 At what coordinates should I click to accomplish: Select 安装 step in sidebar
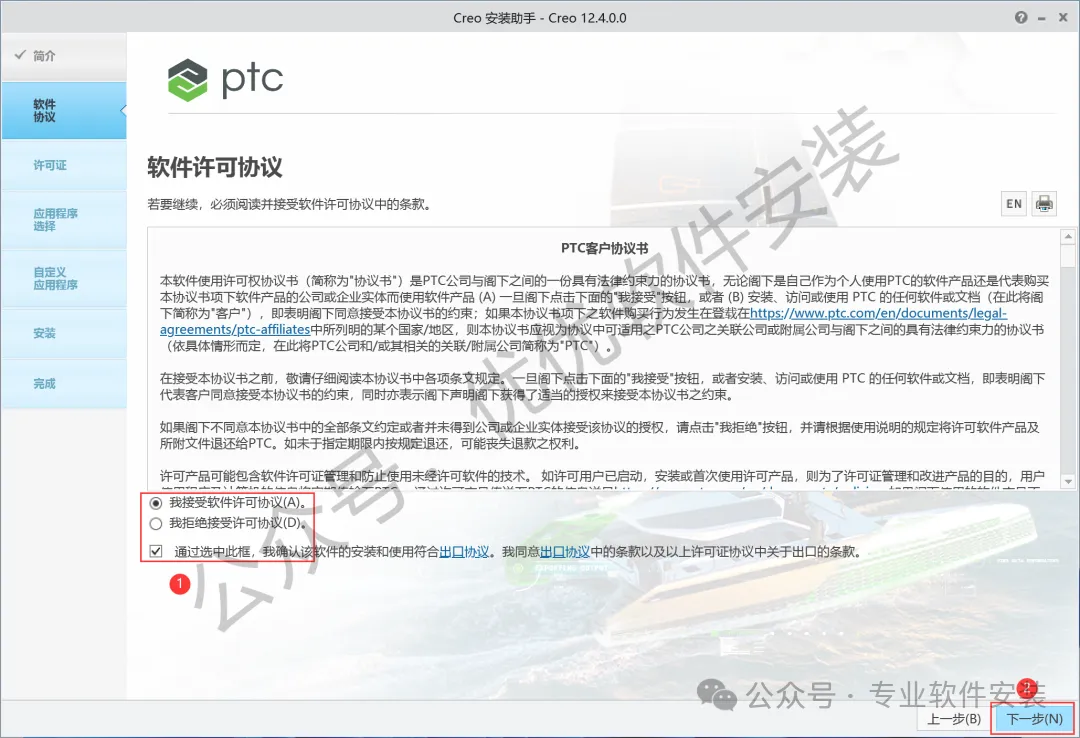(63, 334)
